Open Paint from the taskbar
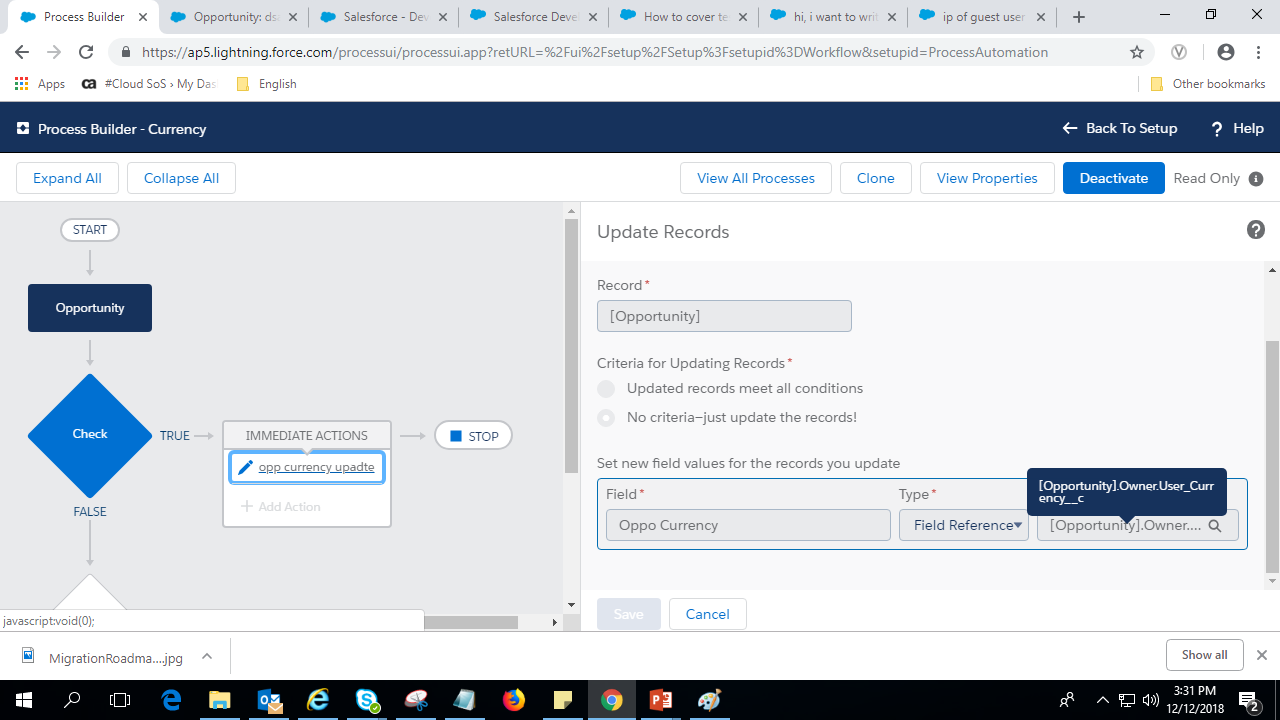The width and height of the screenshot is (1280, 720). pyautogui.click(x=710, y=700)
